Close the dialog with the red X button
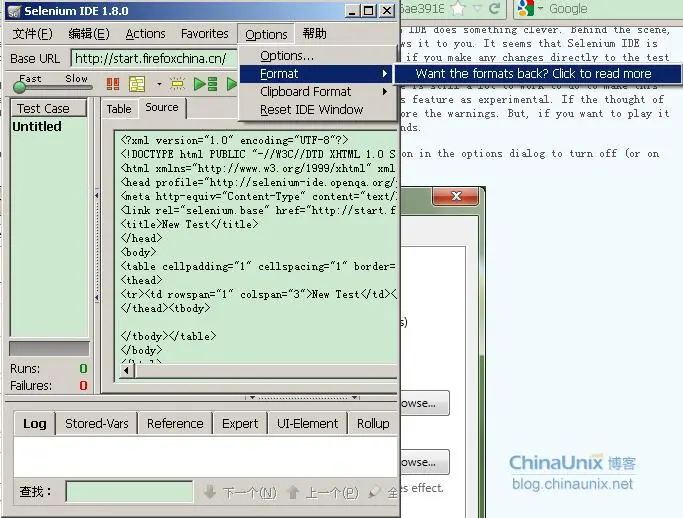The image size is (683, 518). tap(456, 196)
